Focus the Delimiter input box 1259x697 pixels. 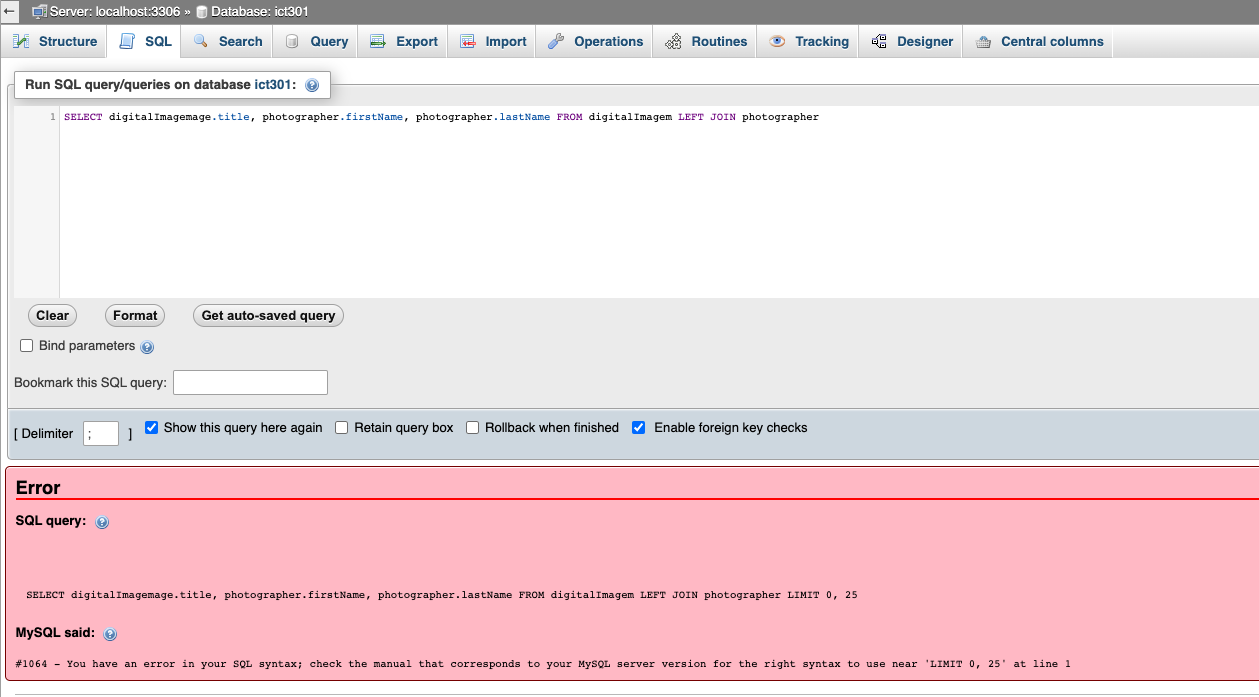tap(101, 433)
